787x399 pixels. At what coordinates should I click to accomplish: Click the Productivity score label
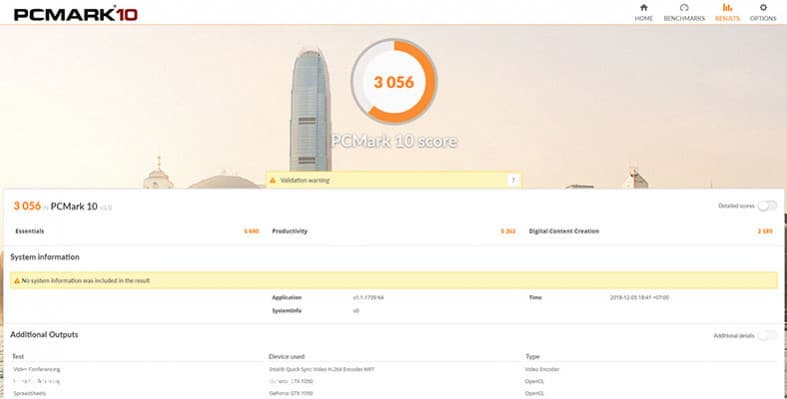[x=290, y=231]
